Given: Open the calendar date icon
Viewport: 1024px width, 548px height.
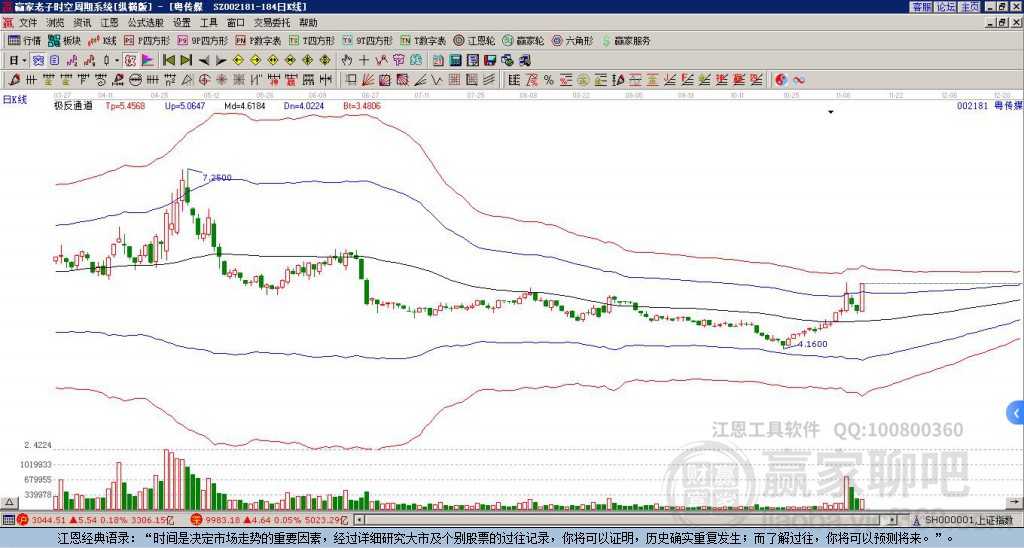Looking at the screenshot, I should coord(438,61).
